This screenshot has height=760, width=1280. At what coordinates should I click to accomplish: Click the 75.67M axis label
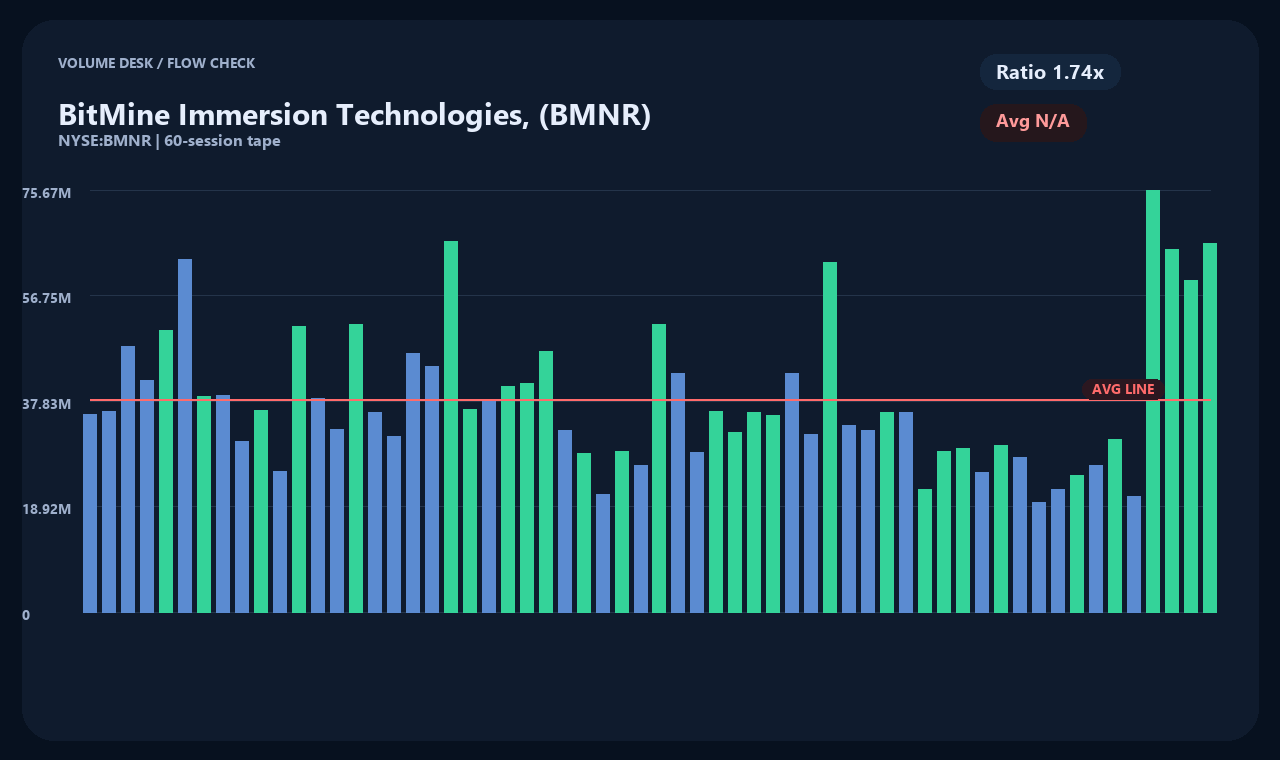click(47, 192)
